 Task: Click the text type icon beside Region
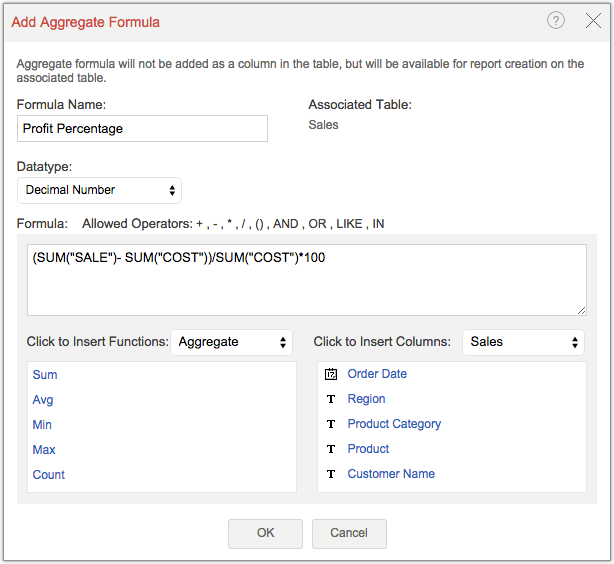pos(331,399)
